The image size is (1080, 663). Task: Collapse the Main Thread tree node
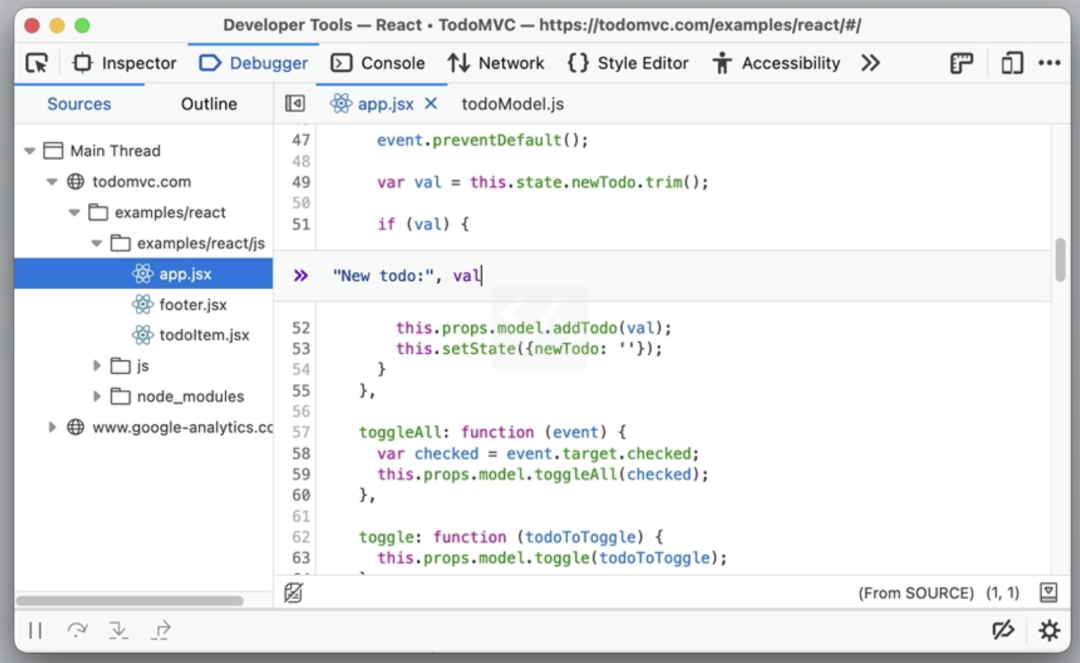(x=30, y=151)
